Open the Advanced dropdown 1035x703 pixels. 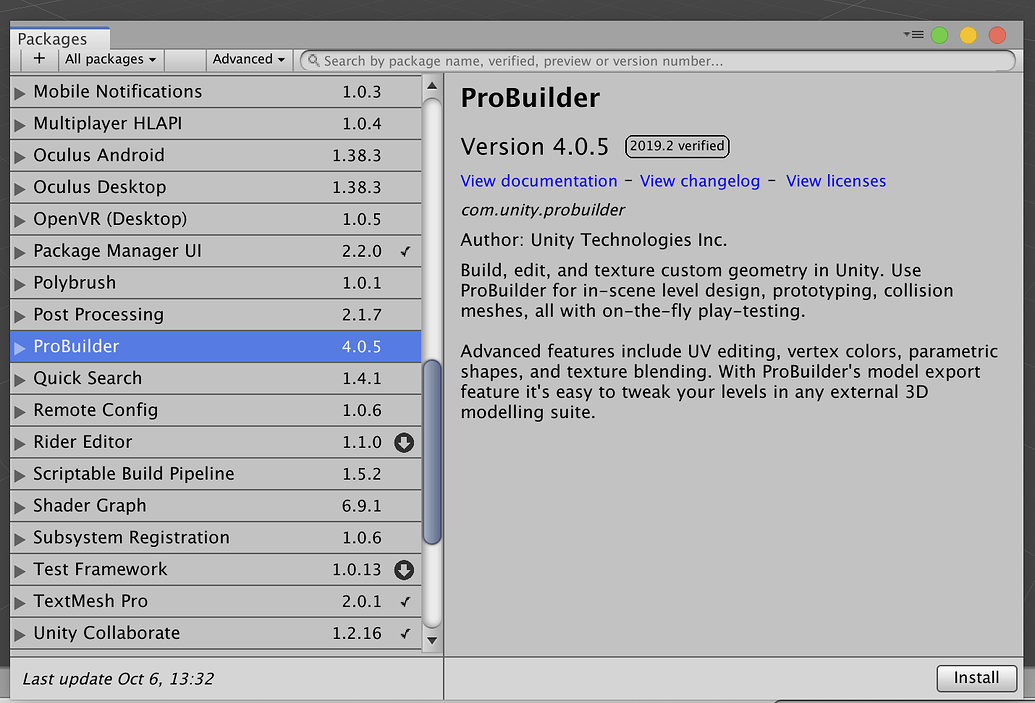246,59
